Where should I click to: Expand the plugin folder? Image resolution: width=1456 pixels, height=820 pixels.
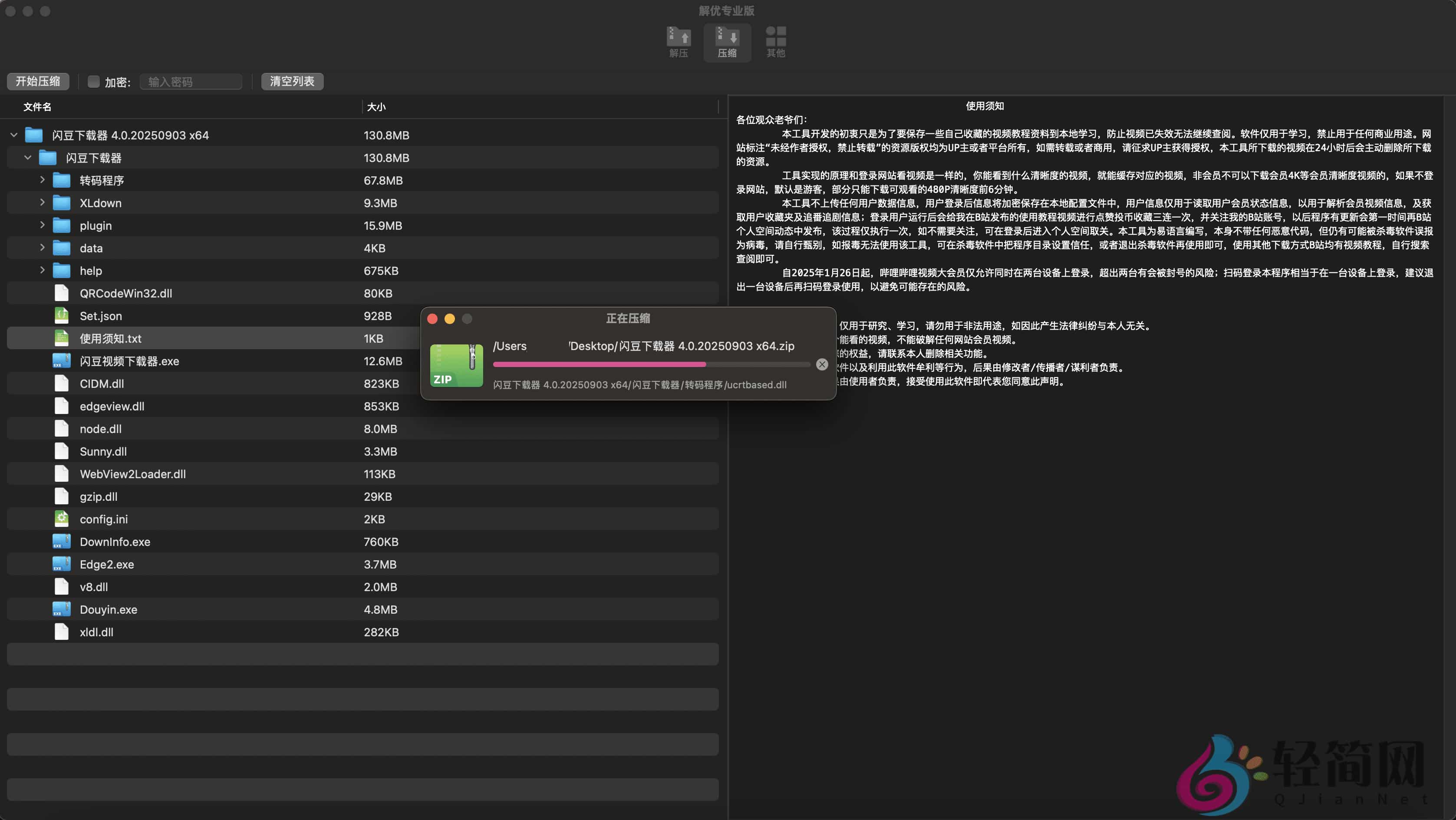tap(42, 225)
